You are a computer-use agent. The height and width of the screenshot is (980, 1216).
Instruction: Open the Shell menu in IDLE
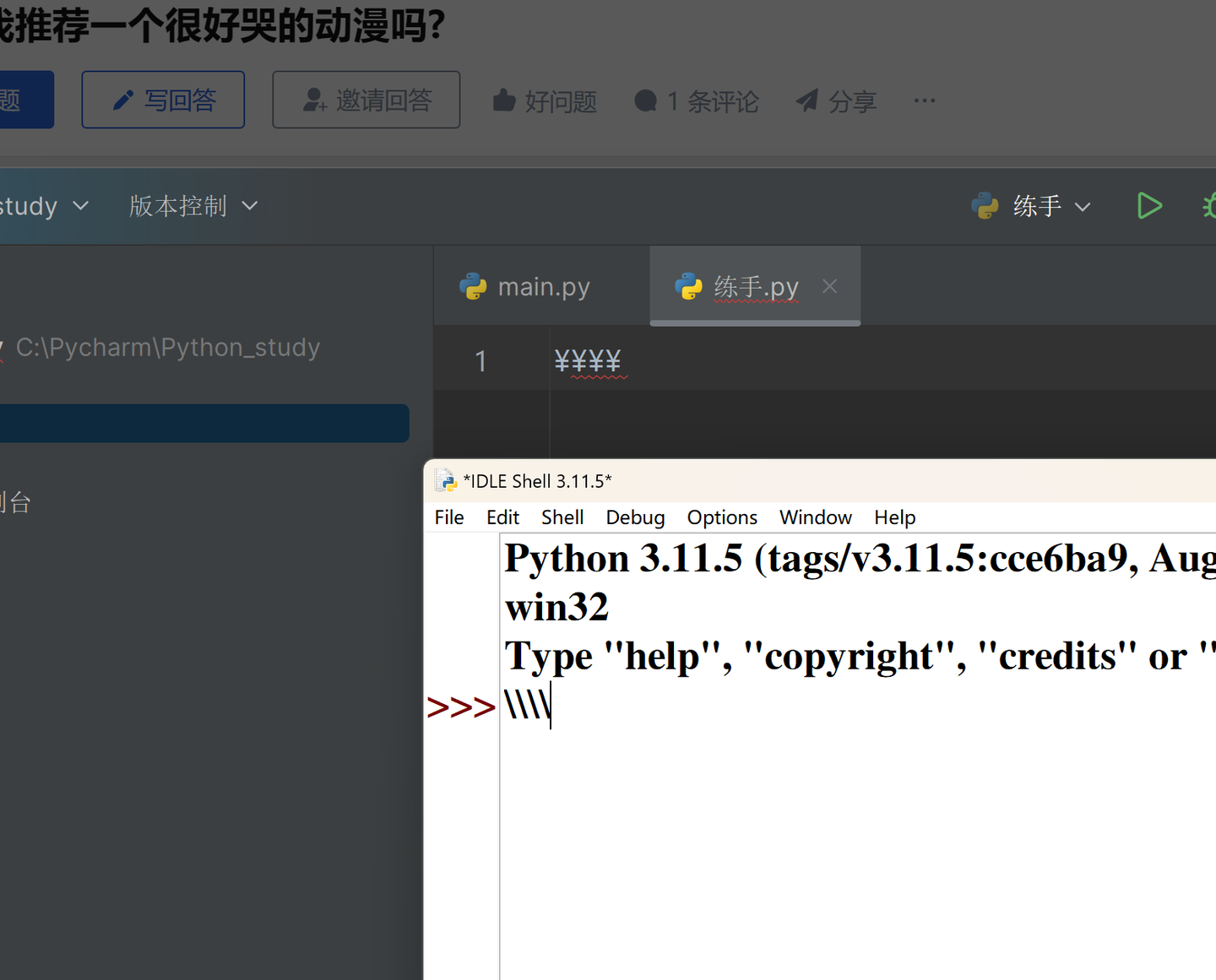(562, 517)
